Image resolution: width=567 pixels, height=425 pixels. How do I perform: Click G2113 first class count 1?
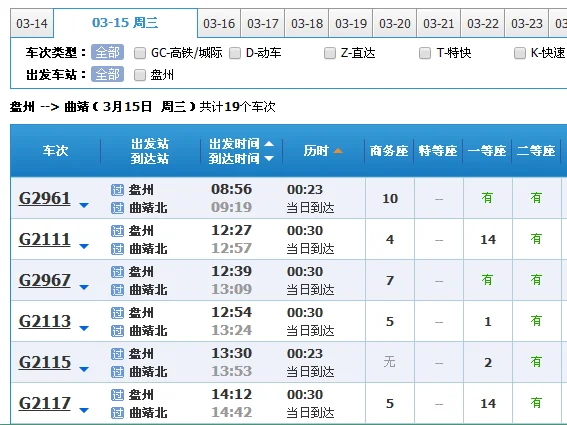click(x=488, y=322)
